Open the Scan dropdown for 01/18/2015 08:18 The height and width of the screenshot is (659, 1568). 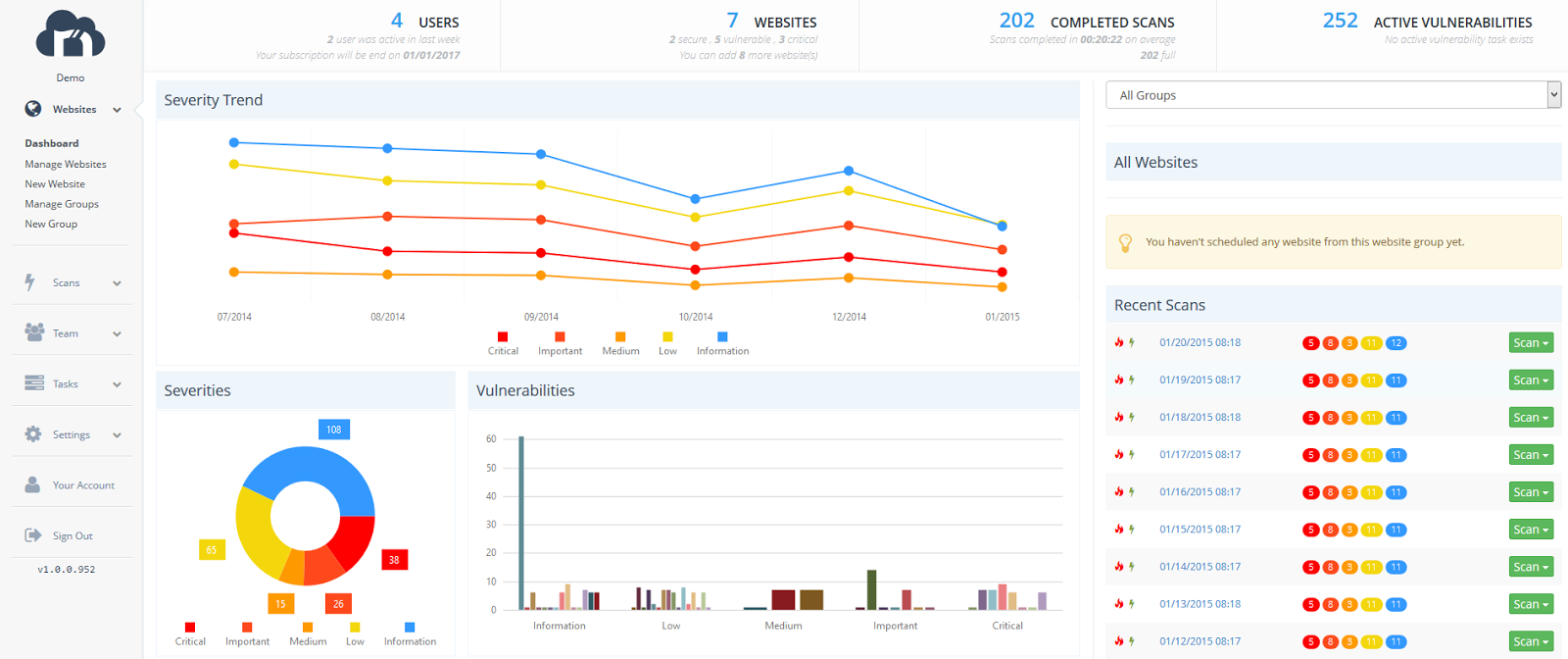pyautogui.click(x=1531, y=417)
